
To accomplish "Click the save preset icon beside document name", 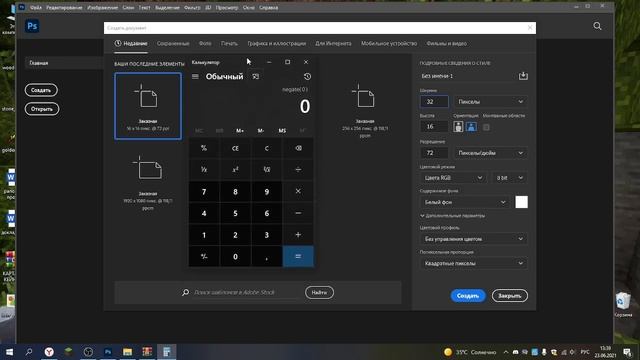I will point(523,76).
